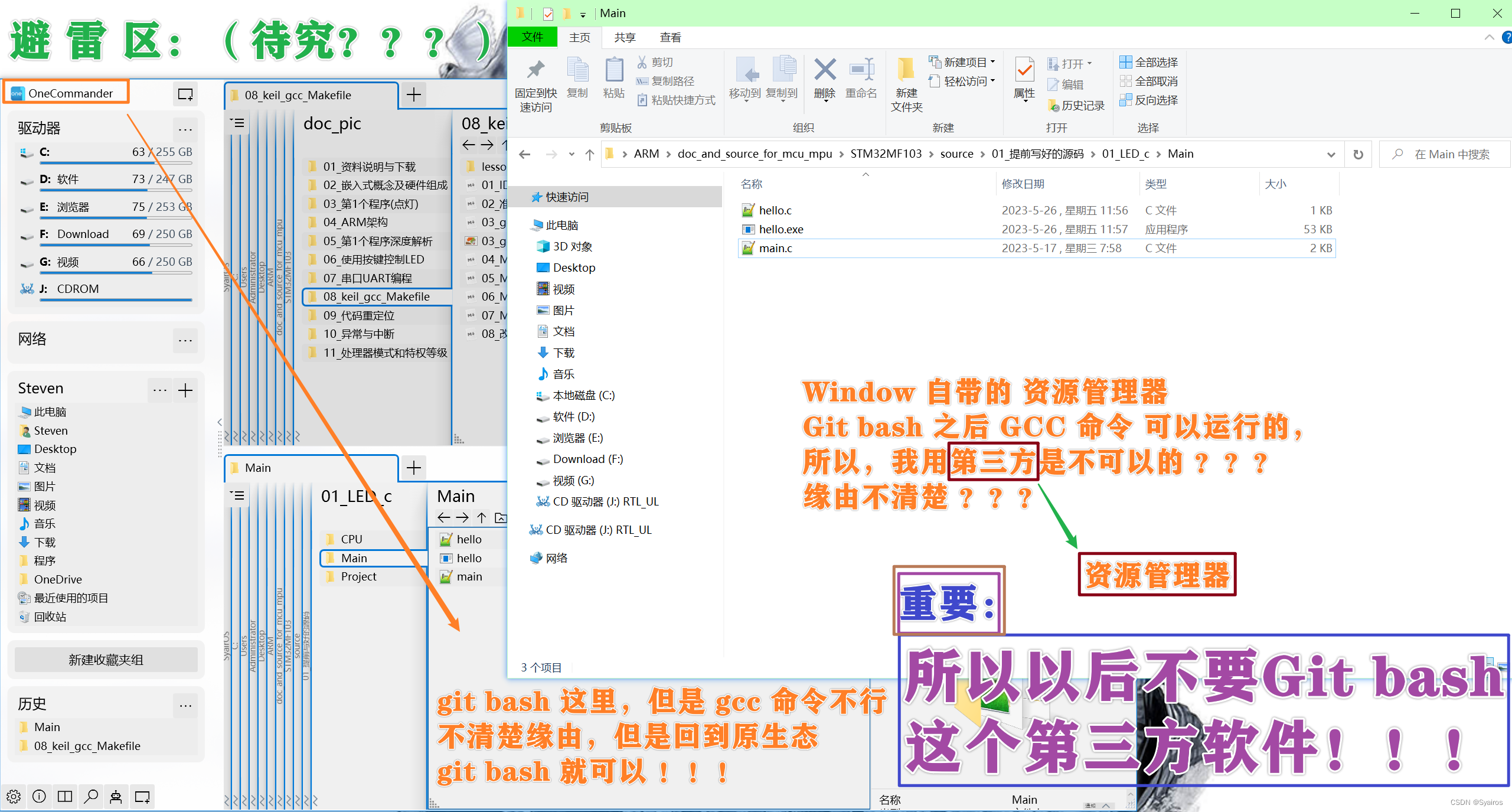Open the 文件 (File) menu
This screenshot has height=812, width=1512.
(x=532, y=37)
